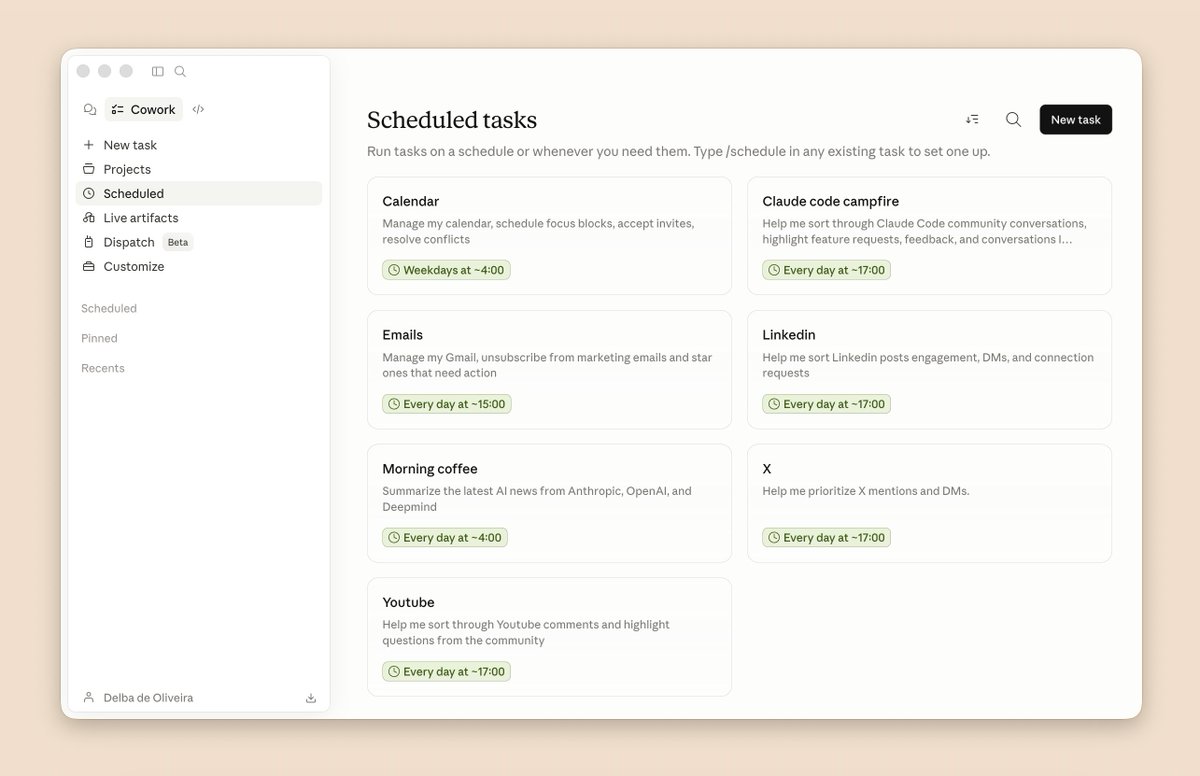Click the Scheduled tasks heading
1200x776 pixels.
tap(452, 120)
